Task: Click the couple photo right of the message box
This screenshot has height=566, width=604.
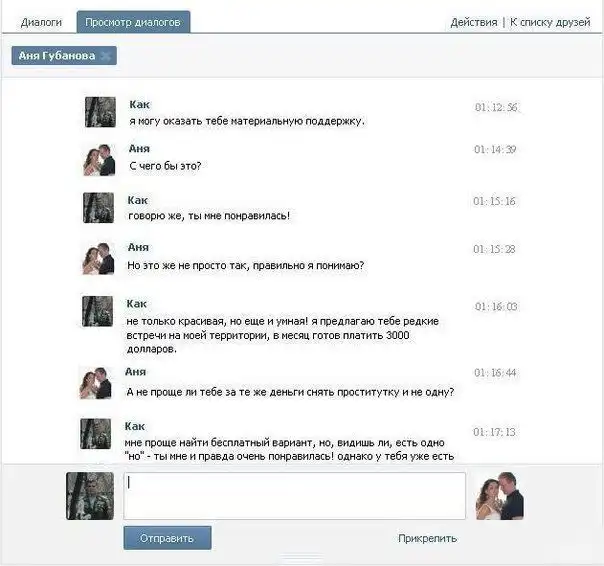Action: [498, 495]
